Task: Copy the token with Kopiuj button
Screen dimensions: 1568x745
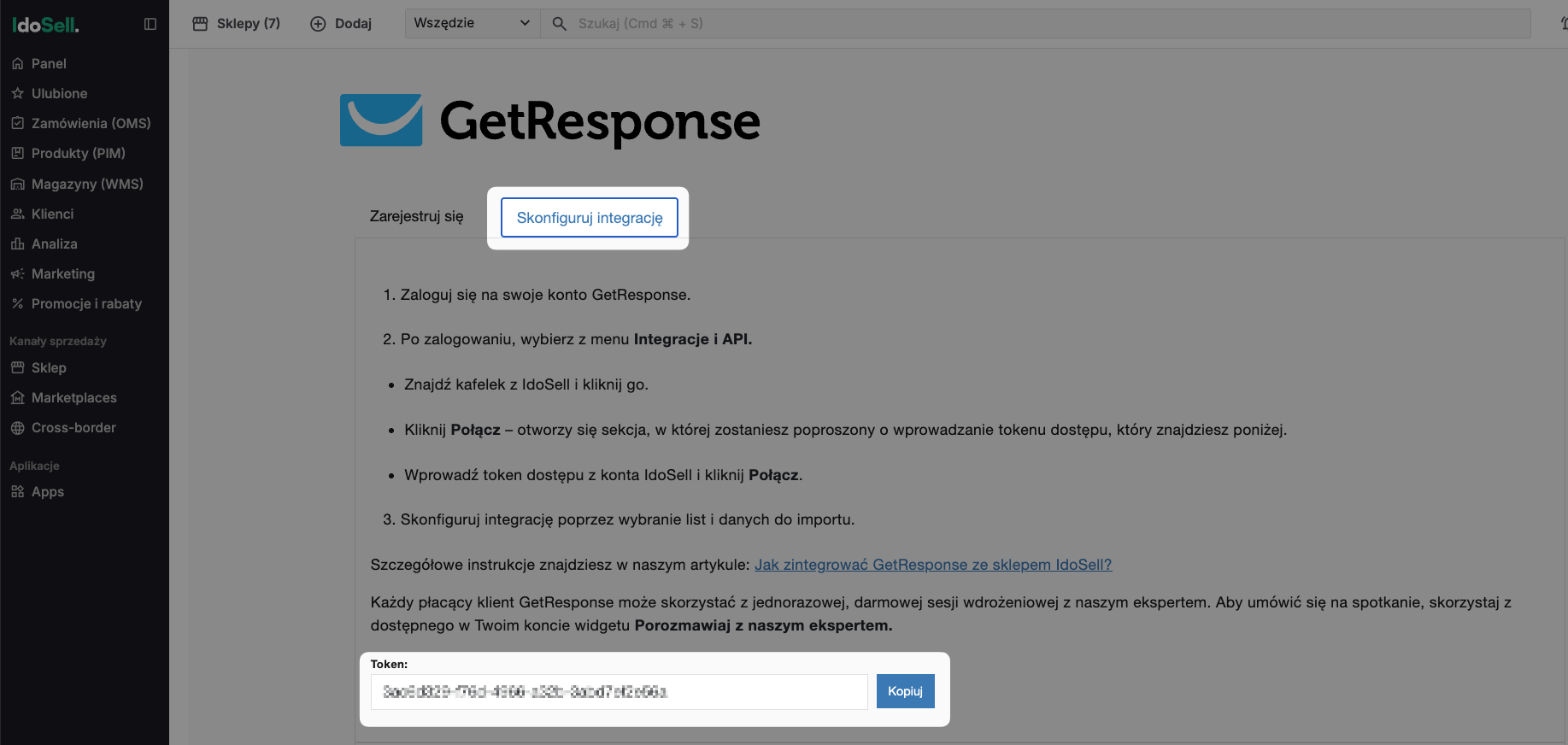Action: click(x=905, y=691)
